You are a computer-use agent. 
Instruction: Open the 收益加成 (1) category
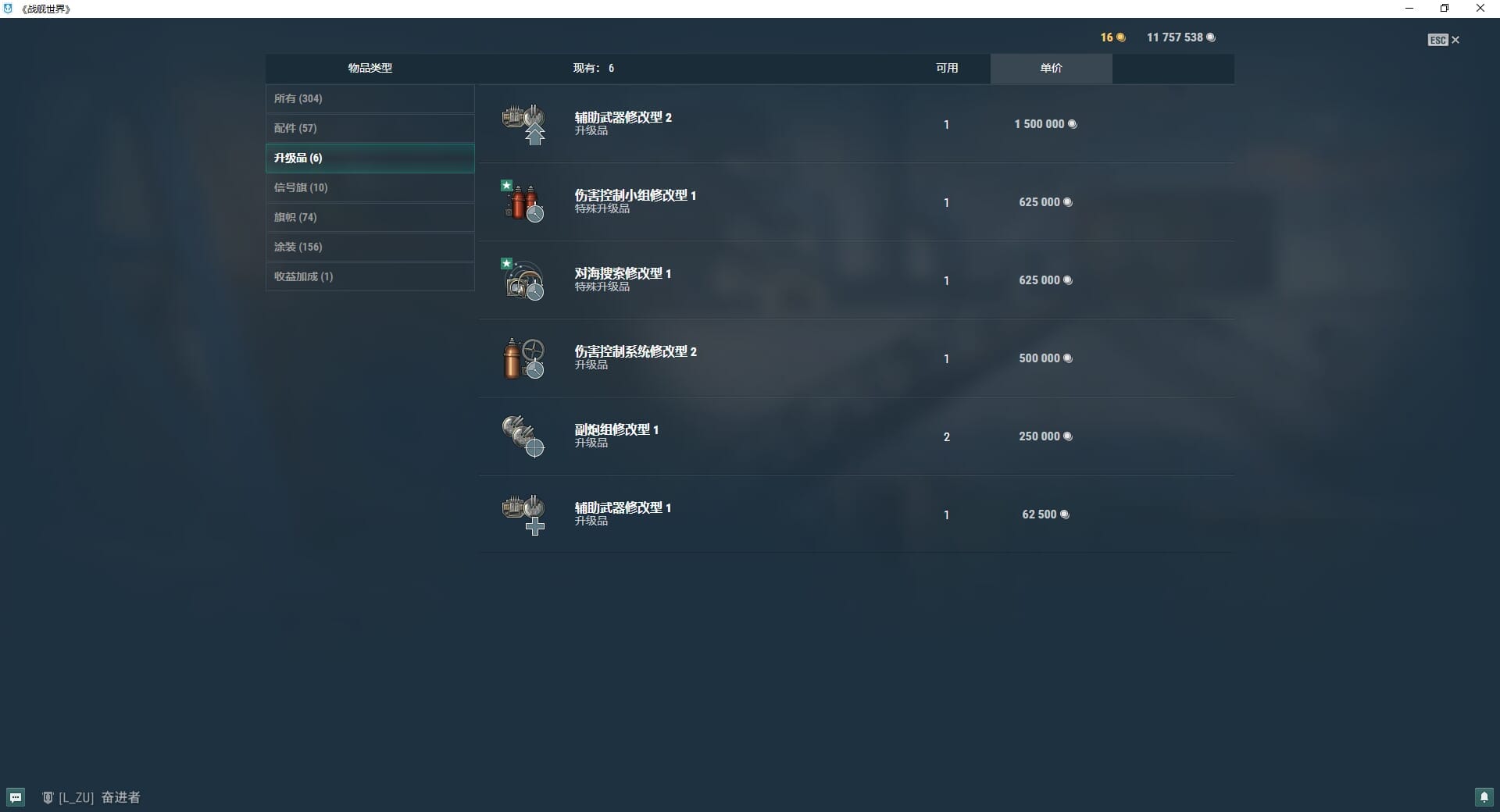click(x=370, y=276)
